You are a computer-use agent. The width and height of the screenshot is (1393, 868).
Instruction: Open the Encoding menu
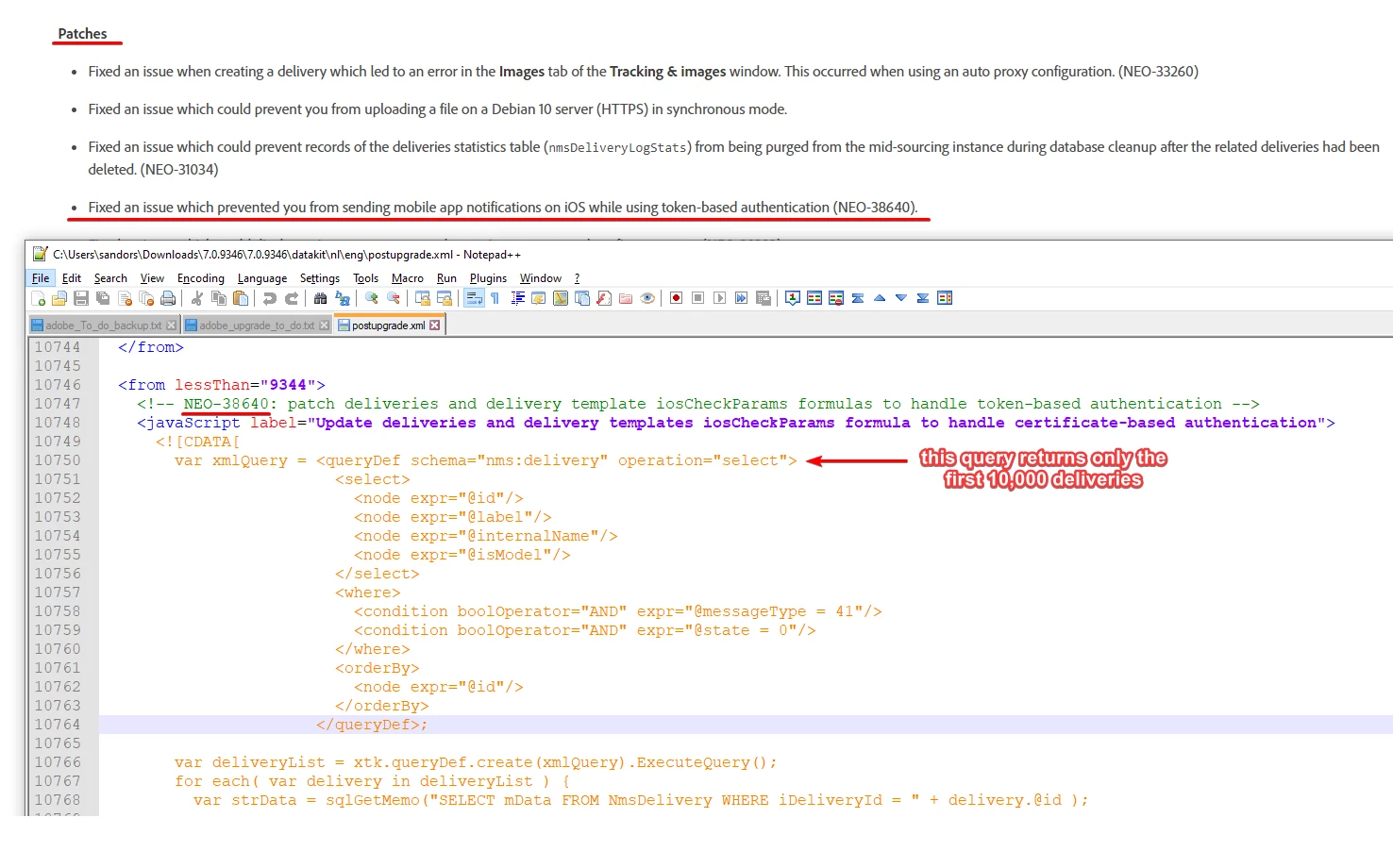pyautogui.click(x=201, y=278)
